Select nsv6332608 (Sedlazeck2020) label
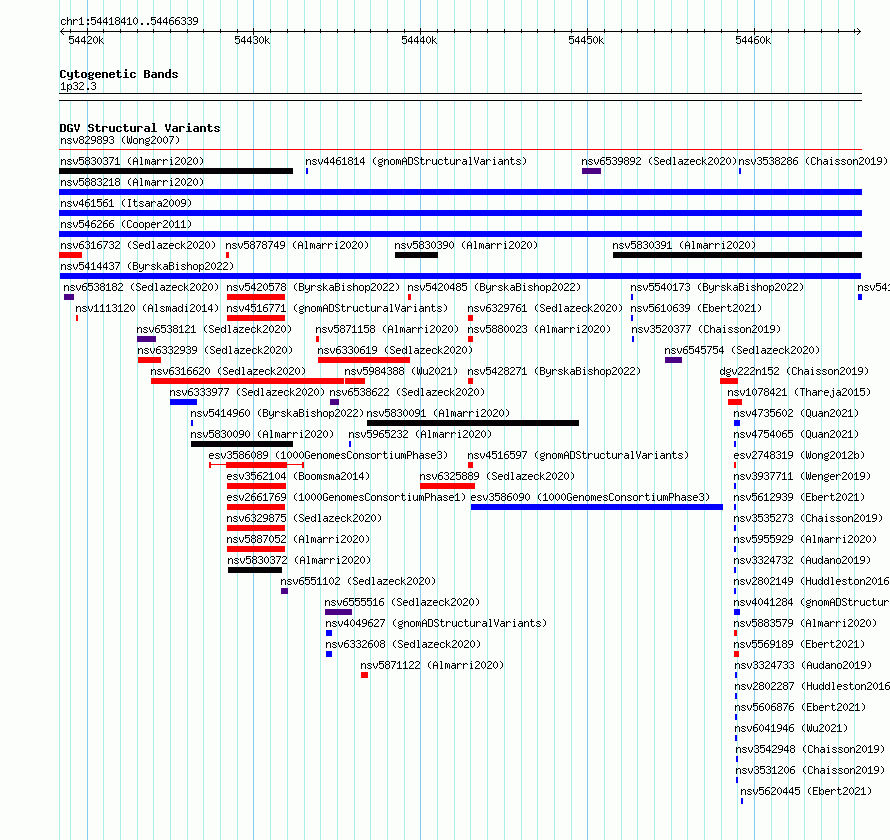The image size is (890, 840). coord(403,644)
